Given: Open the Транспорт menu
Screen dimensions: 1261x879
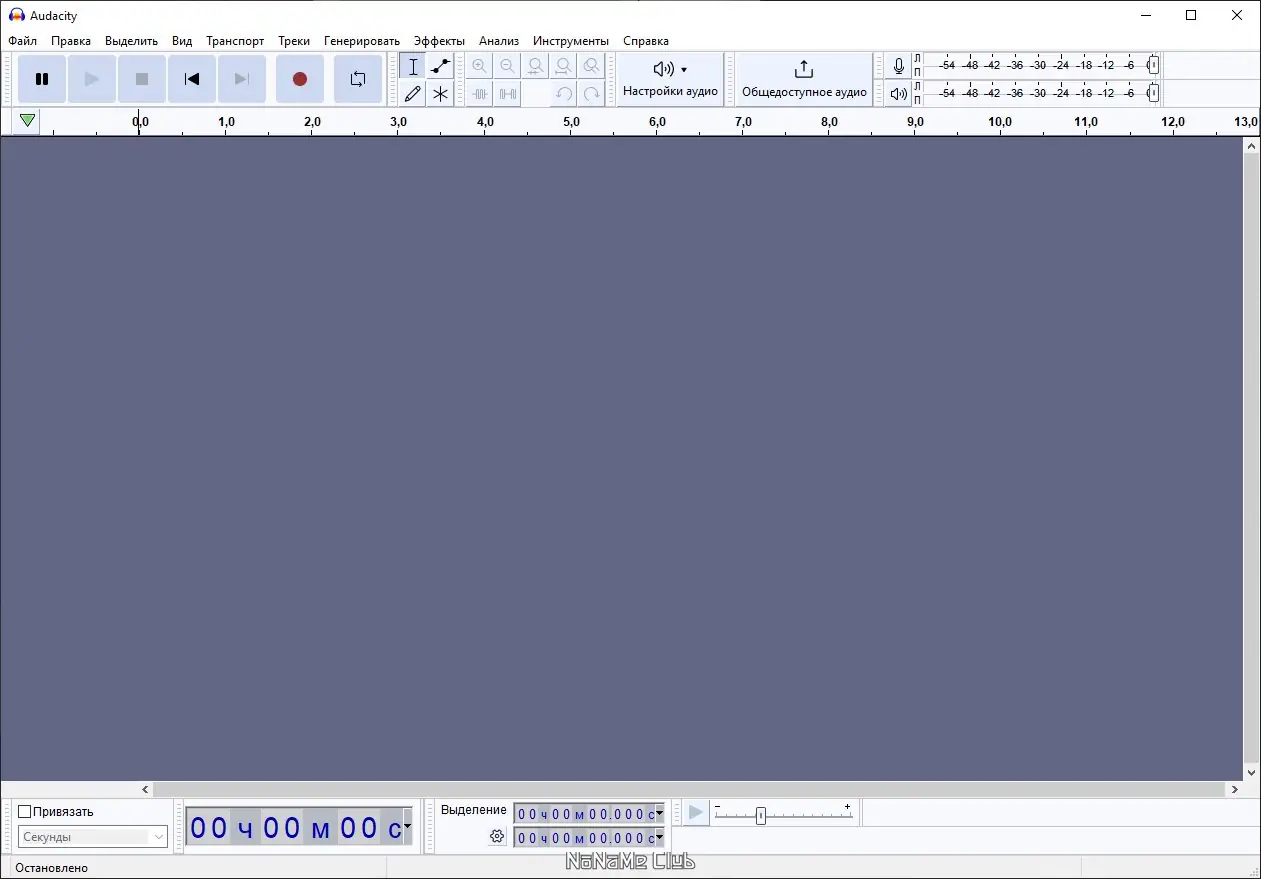Looking at the screenshot, I should tap(235, 41).
